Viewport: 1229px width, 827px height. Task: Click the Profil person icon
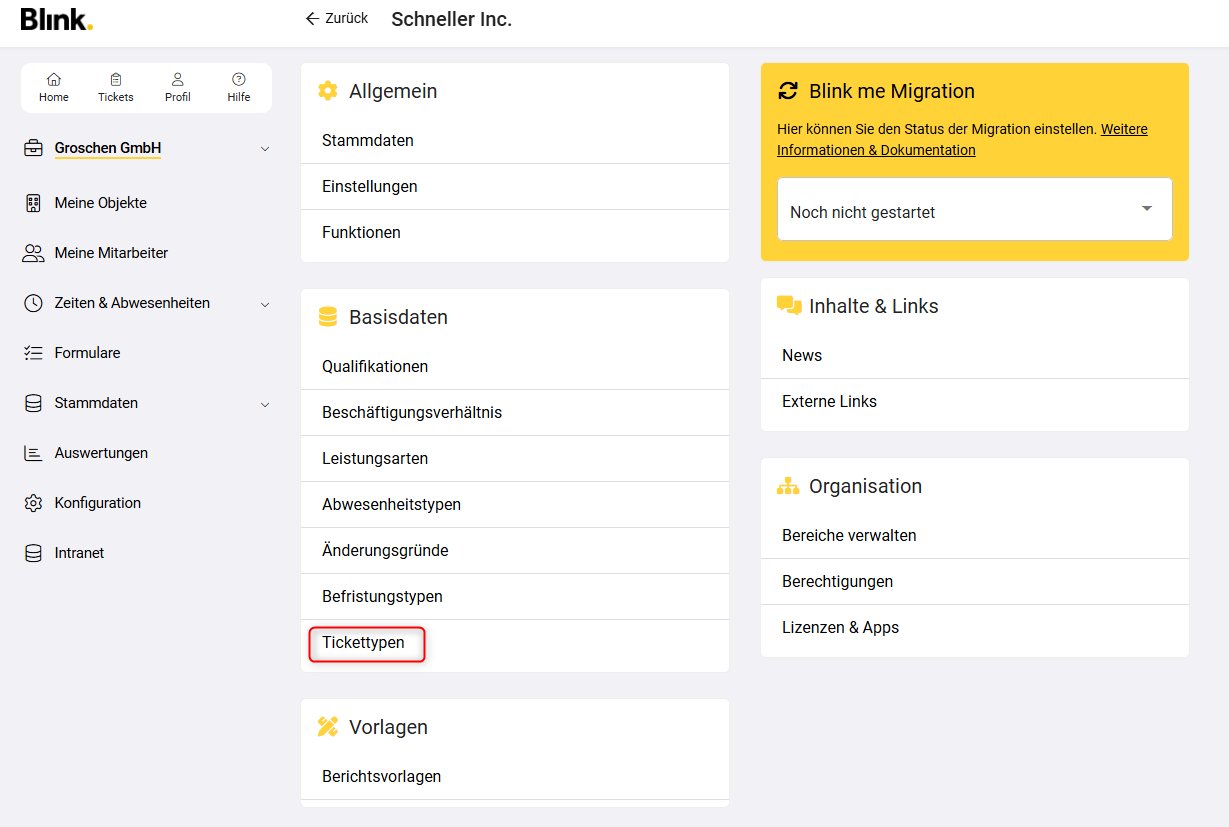click(178, 80)
